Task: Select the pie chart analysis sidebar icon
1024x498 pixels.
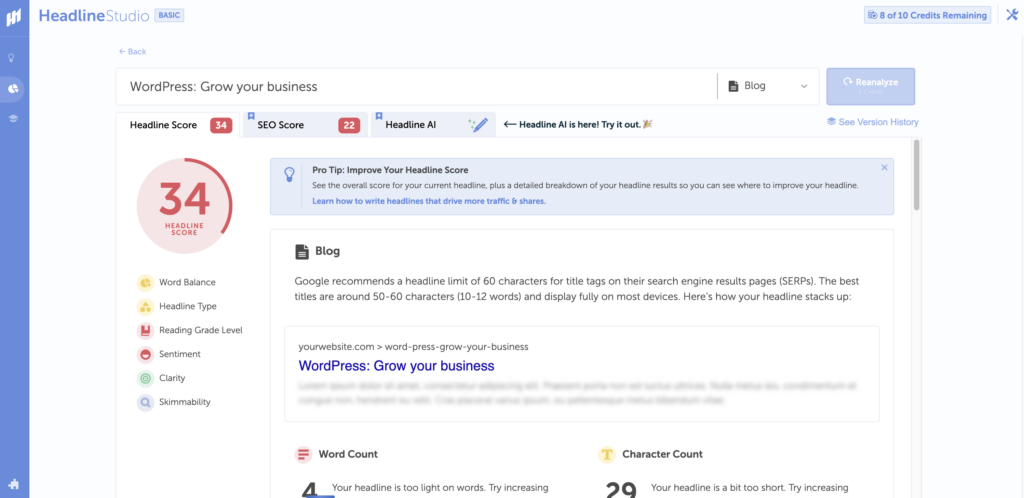Action: [12, 89]
